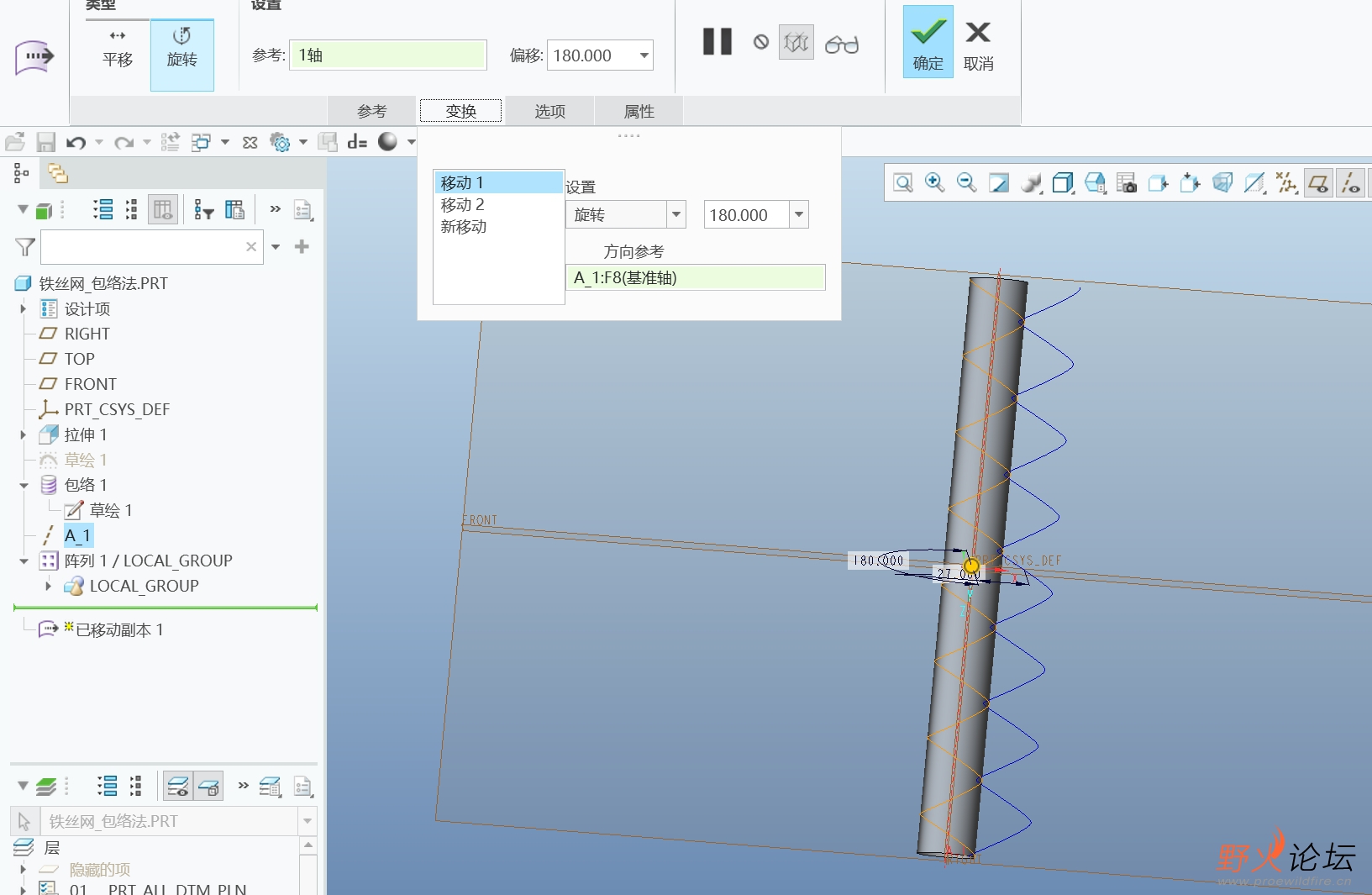
Task: Click the A_1:F8(基准轴) direction reference field
Action: (x=696, y=277)
